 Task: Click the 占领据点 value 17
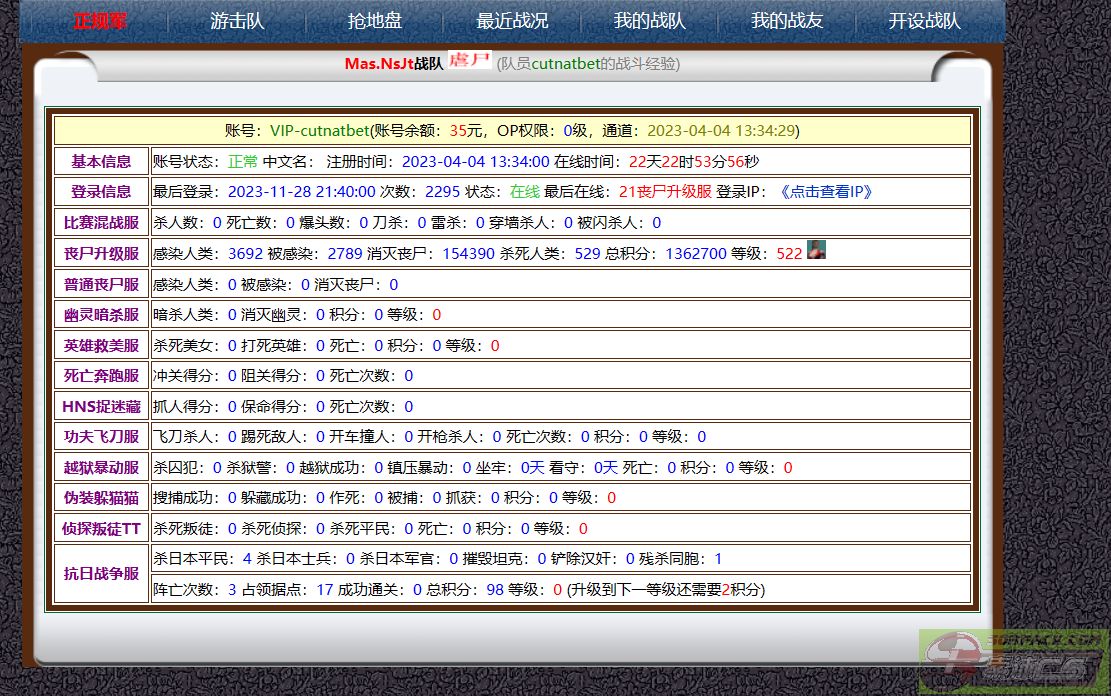click(325, 590)
